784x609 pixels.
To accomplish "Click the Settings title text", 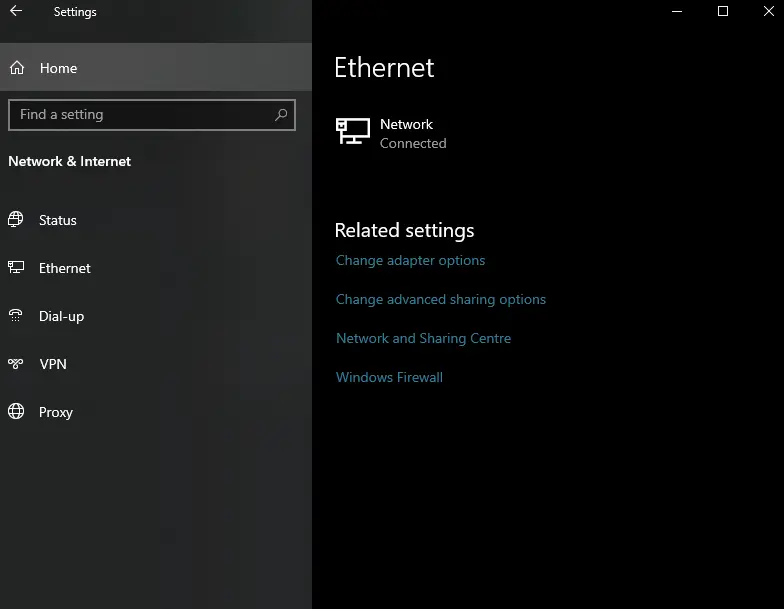I will 75,12.
